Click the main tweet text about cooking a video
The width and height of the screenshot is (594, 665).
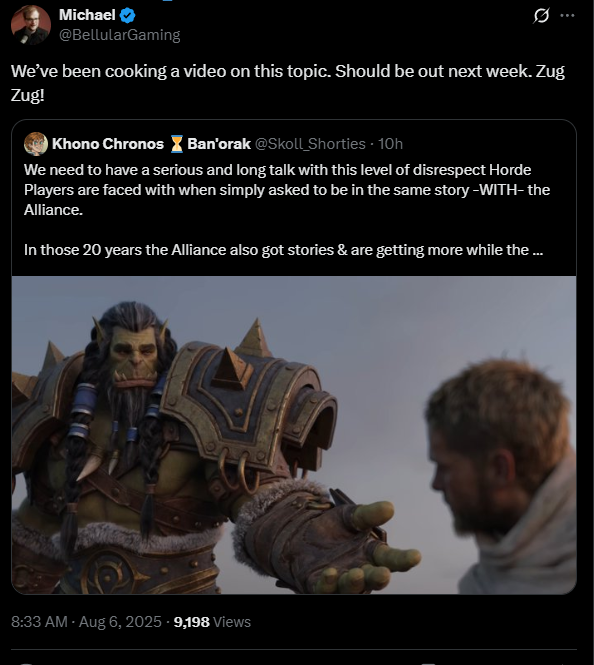pos(287,83)
